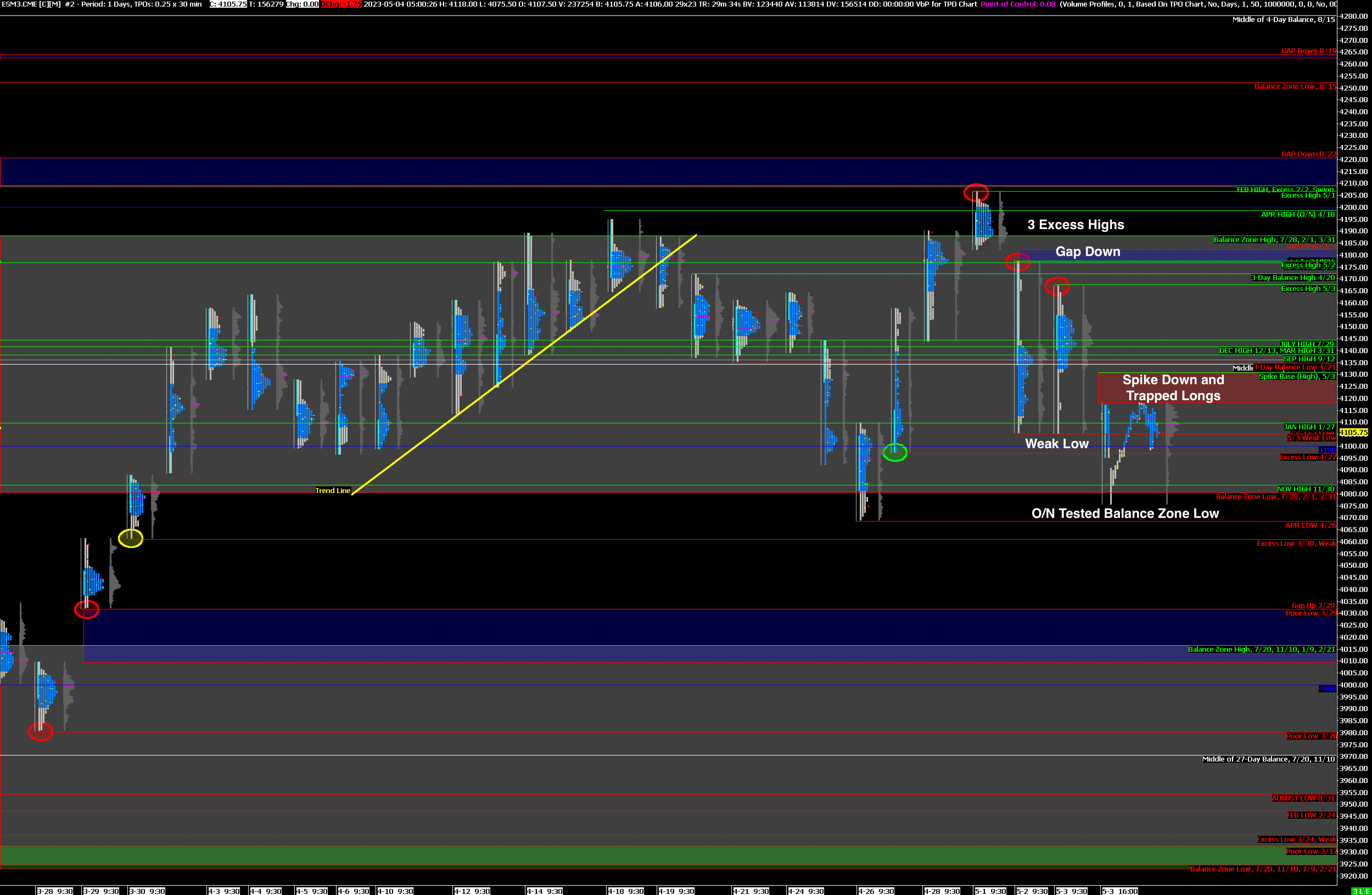Click the highlighted 4105.75 current price label
1372x895 pixels.
(1353, 432)
